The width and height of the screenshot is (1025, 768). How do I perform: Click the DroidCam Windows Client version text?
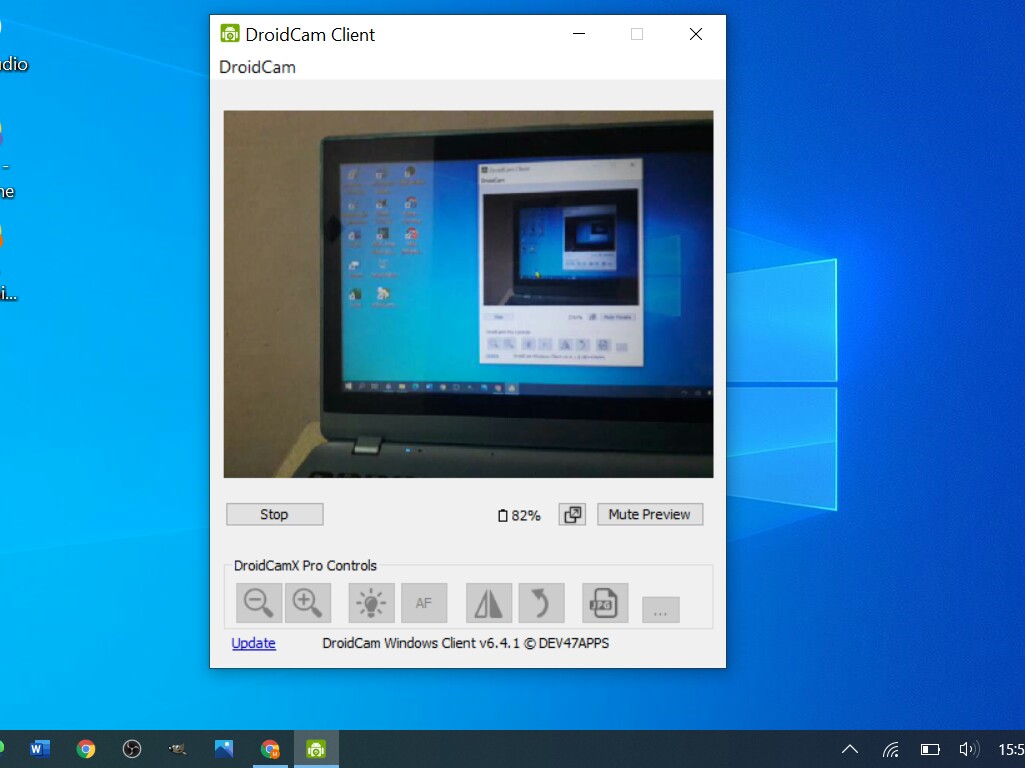coord(465,643)
